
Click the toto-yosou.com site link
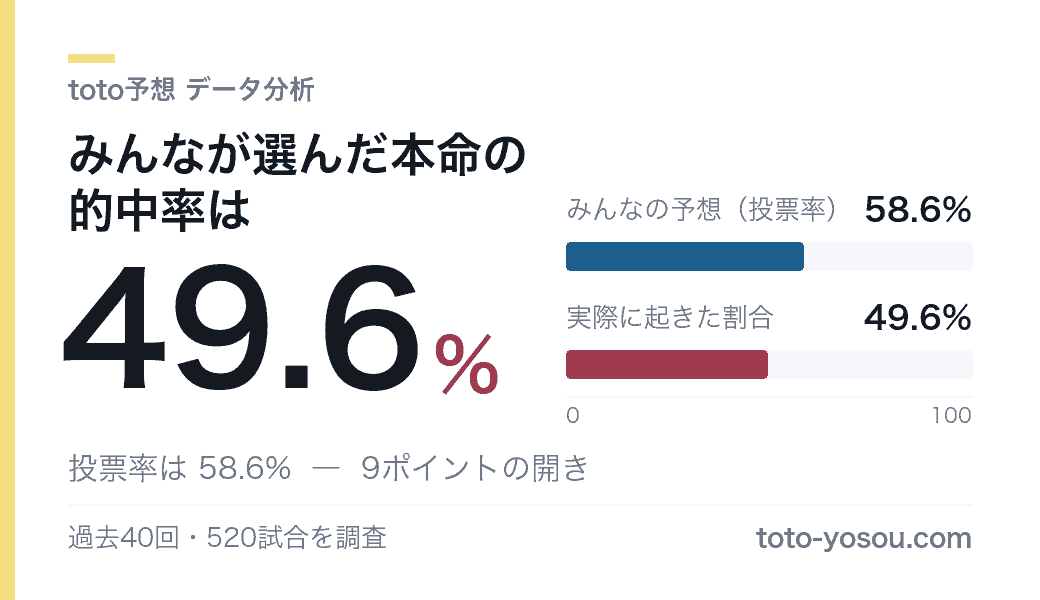tap(864, 538)
